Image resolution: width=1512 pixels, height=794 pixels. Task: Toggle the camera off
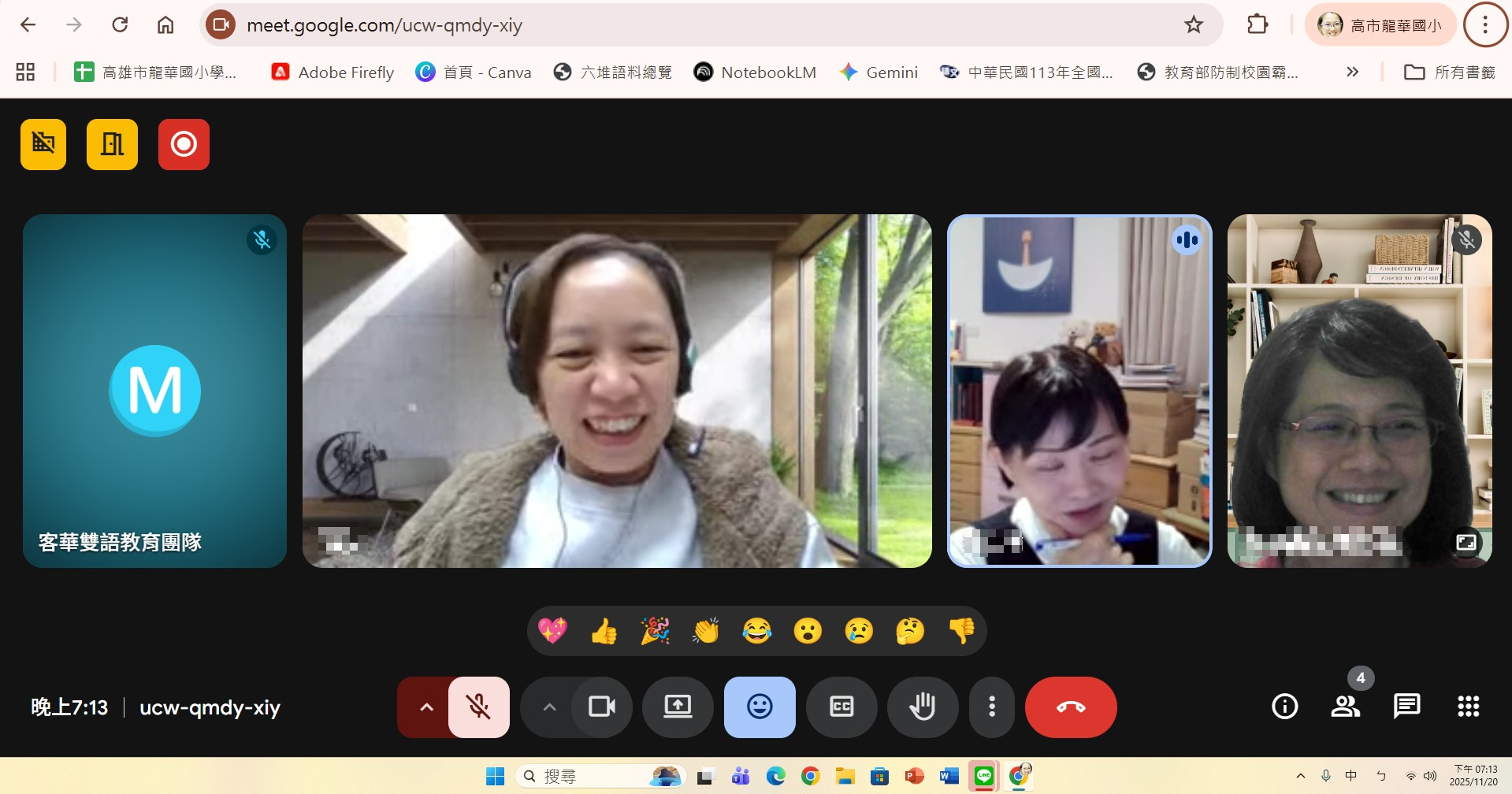(602, 707)
